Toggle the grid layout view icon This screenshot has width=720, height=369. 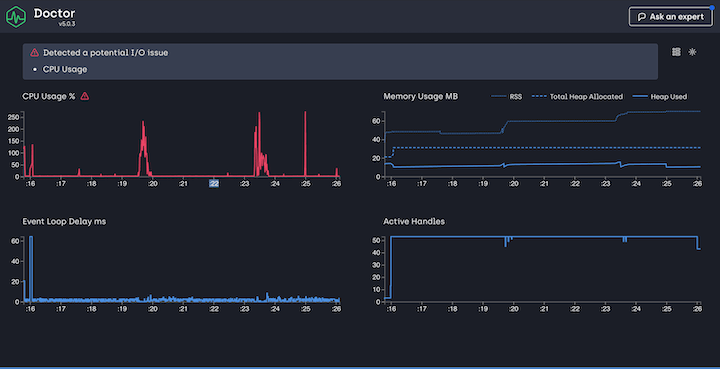(x=676, y=52)
